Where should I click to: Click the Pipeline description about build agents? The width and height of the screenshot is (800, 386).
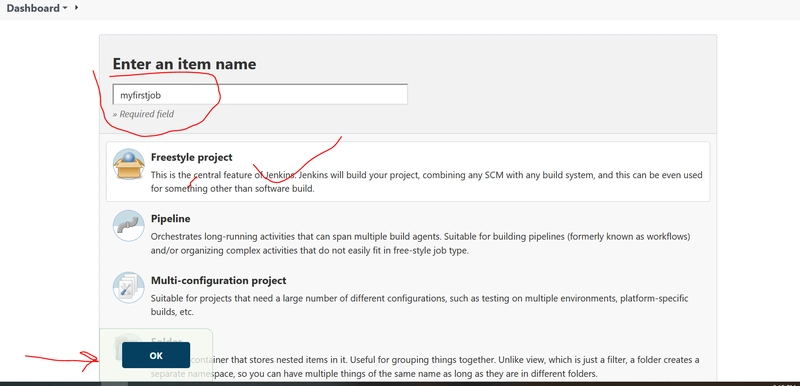[421, 244]
